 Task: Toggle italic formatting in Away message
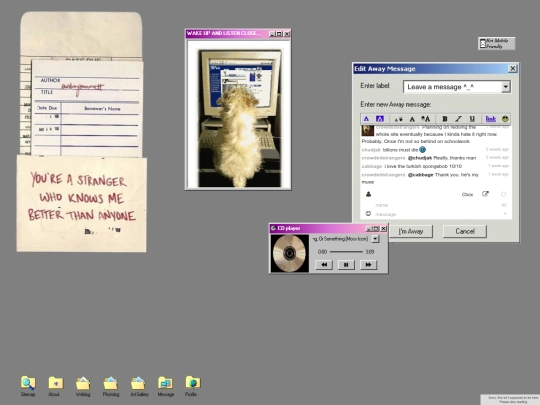pos(458,119)
